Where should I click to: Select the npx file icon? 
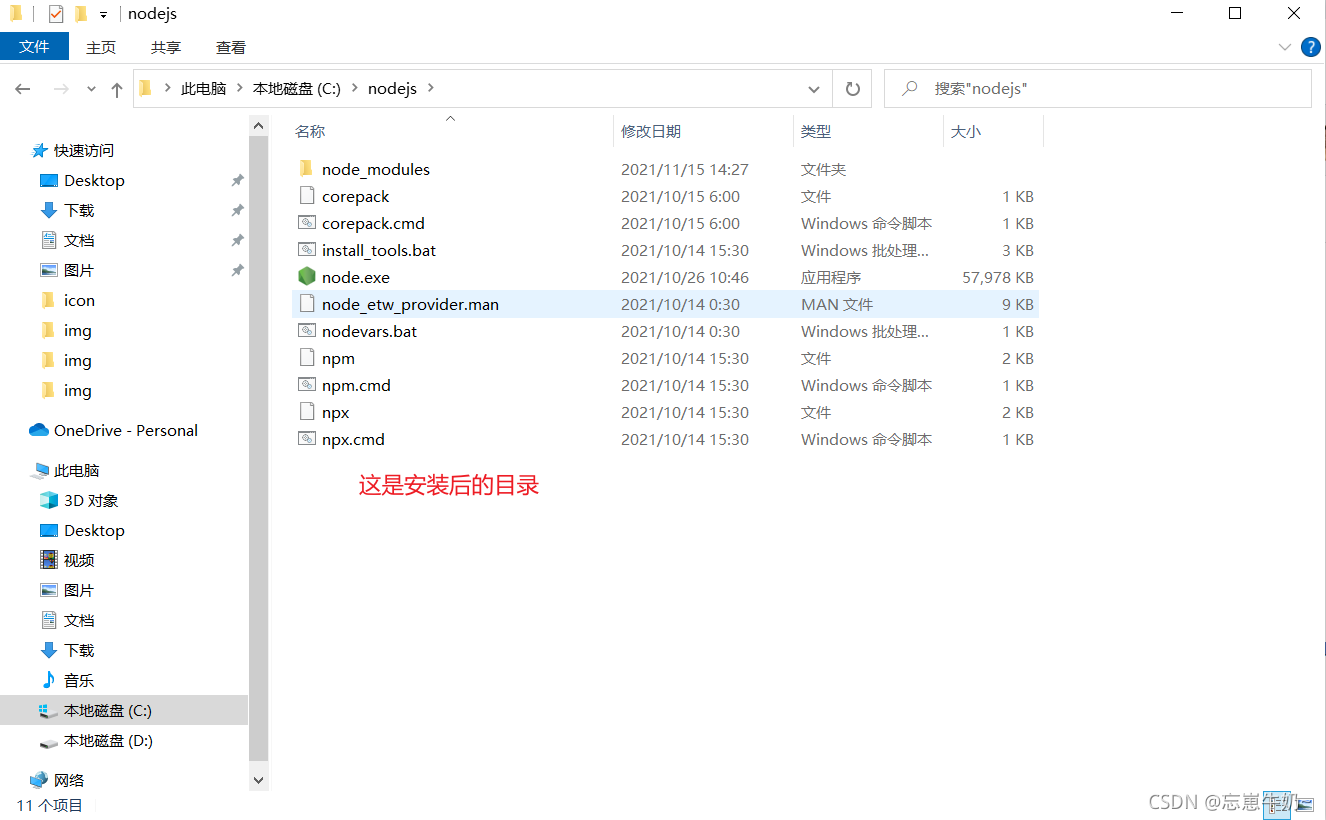click(x=306, y=412)
